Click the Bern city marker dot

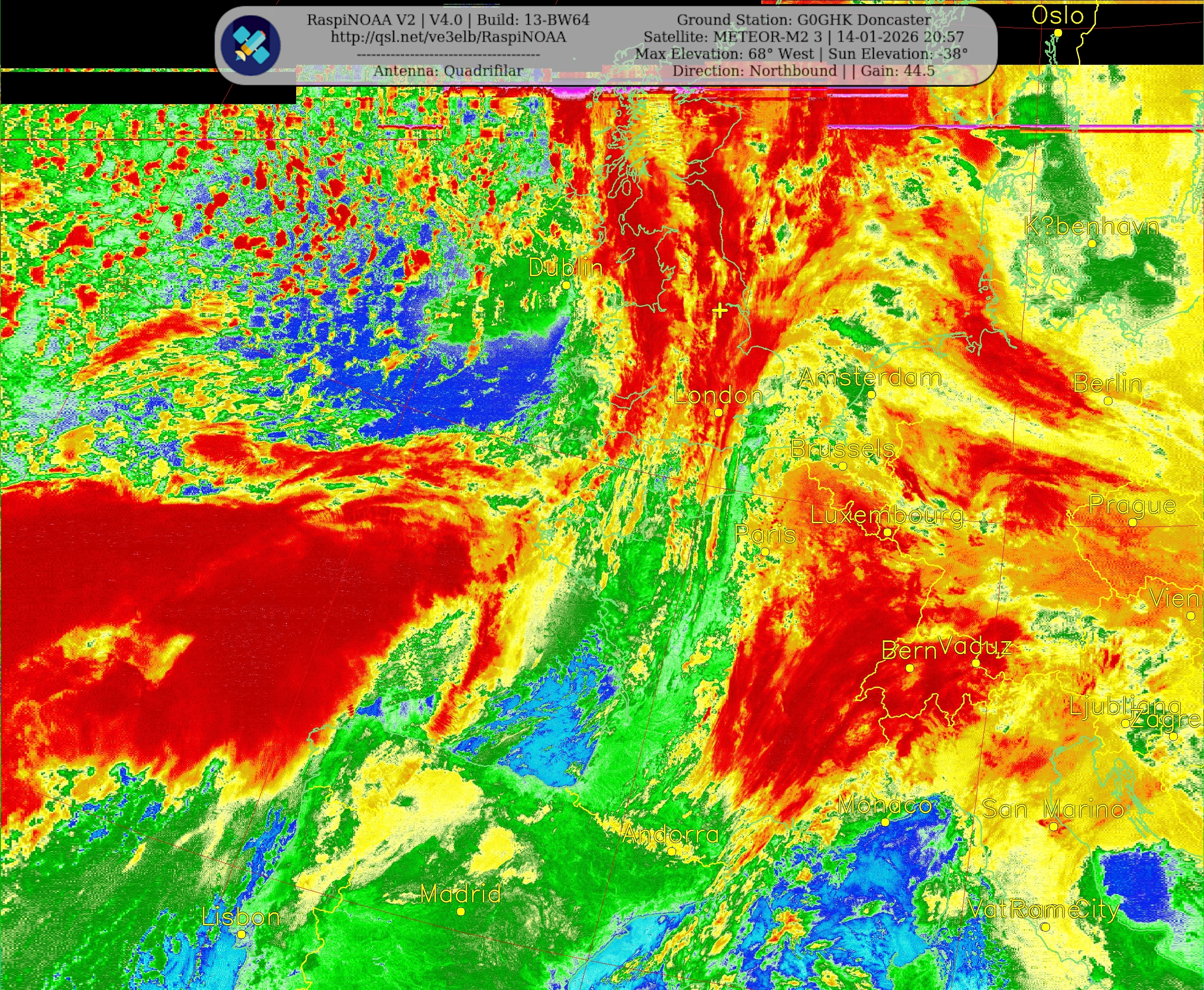[x=910, y=668]
